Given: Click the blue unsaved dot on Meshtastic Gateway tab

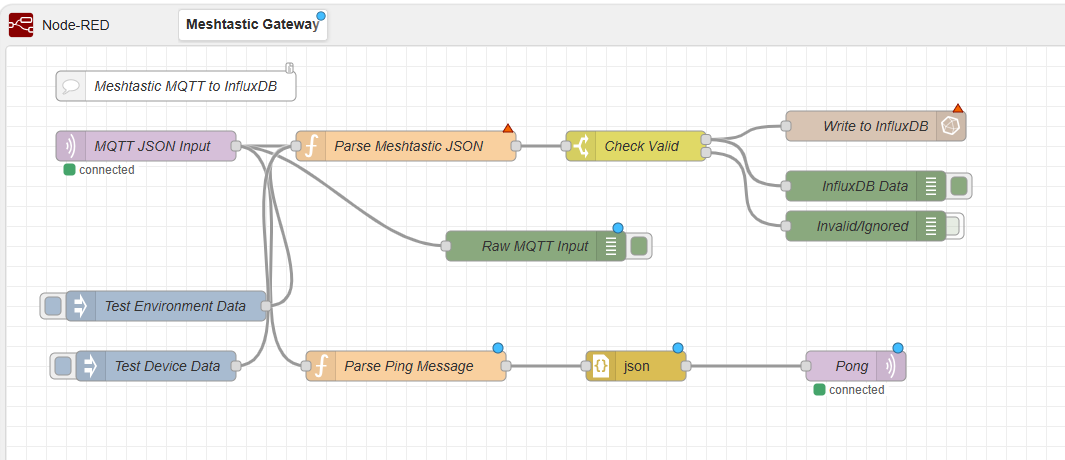Looking at the screenshot, I should click(321, 15).
